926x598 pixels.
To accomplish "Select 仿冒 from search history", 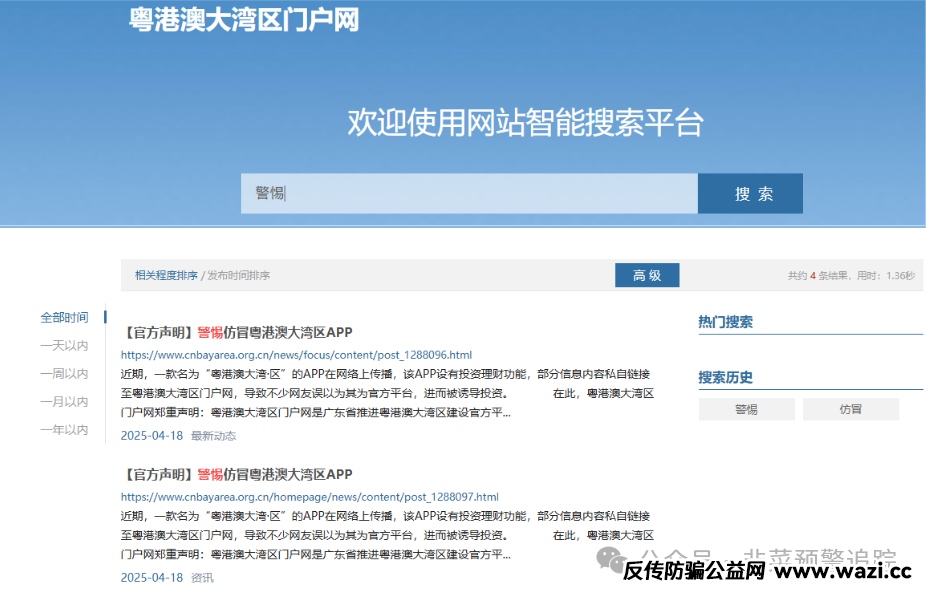I will tap(850, 409).
